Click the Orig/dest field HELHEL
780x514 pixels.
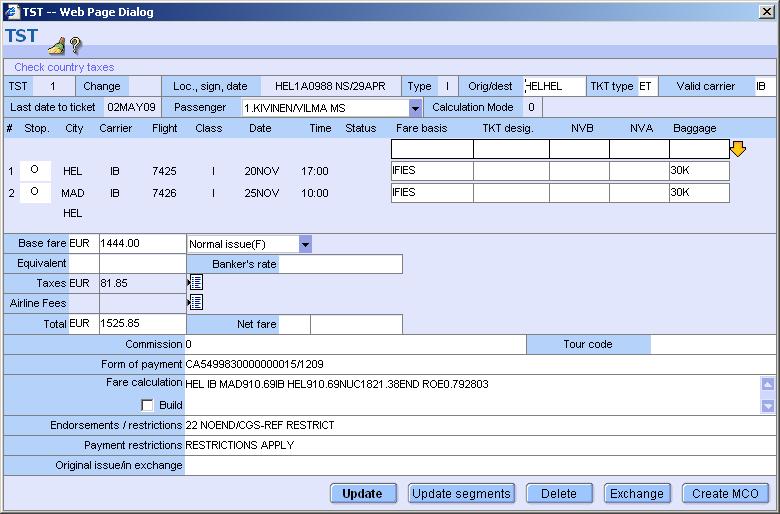pos(555,86)
